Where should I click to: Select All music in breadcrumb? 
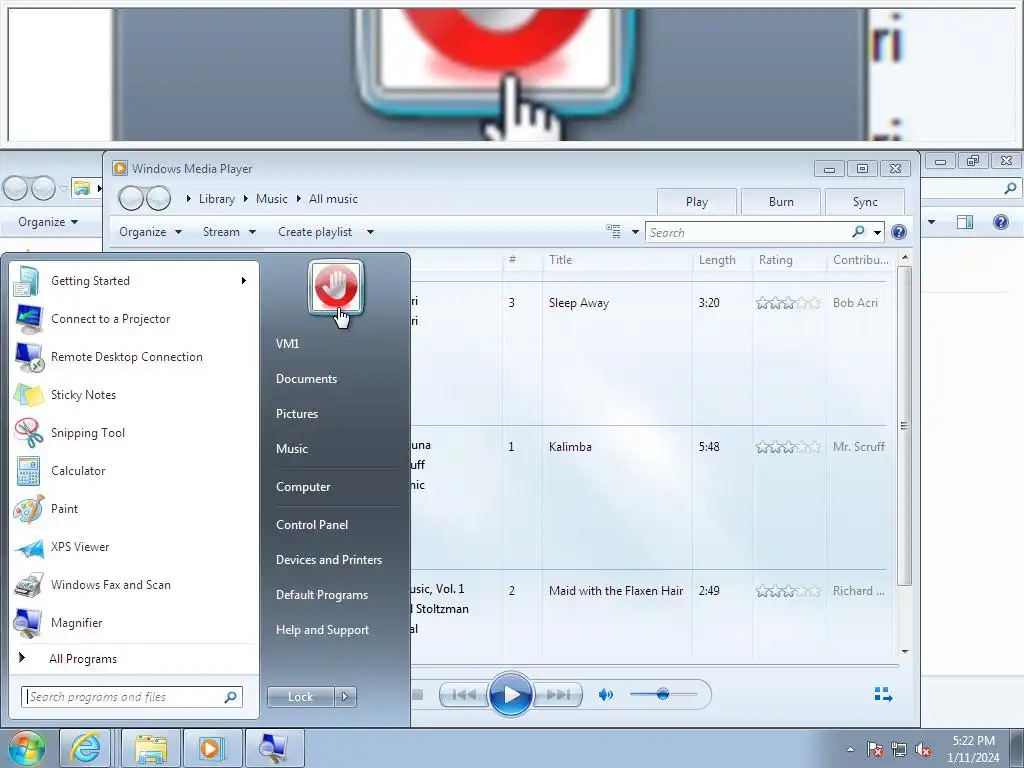333,199
